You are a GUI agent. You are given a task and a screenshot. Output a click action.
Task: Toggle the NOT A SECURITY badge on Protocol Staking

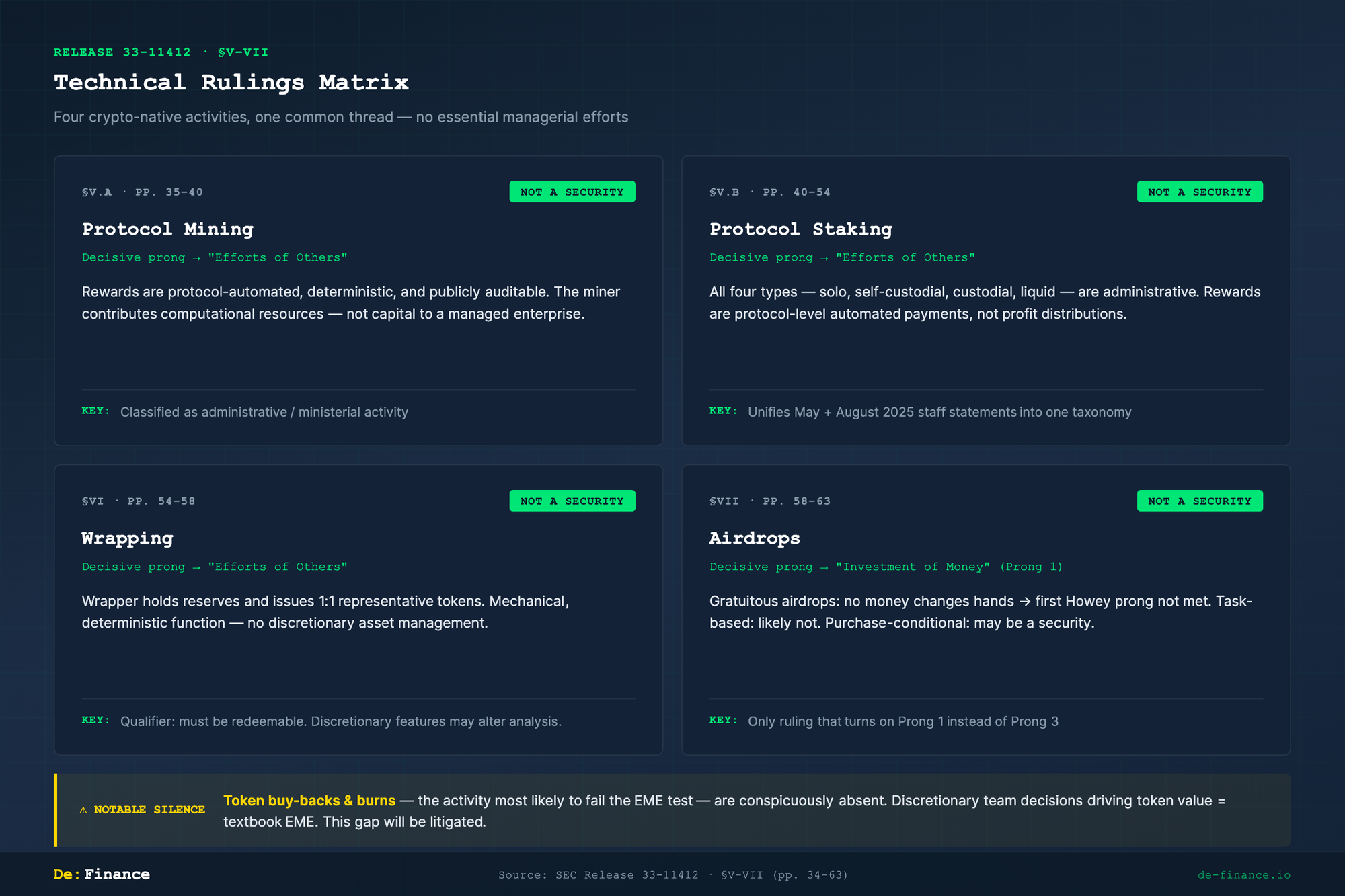(x=1199, y=192)
